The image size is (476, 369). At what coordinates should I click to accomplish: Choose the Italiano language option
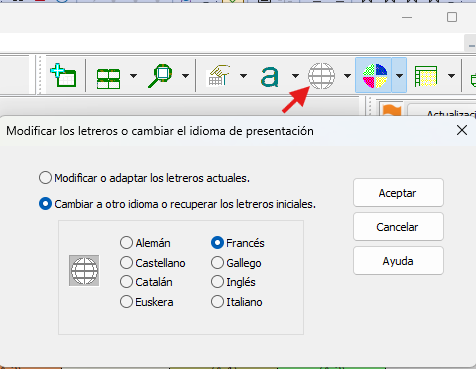pyautogui.click(x=237, y=302)
